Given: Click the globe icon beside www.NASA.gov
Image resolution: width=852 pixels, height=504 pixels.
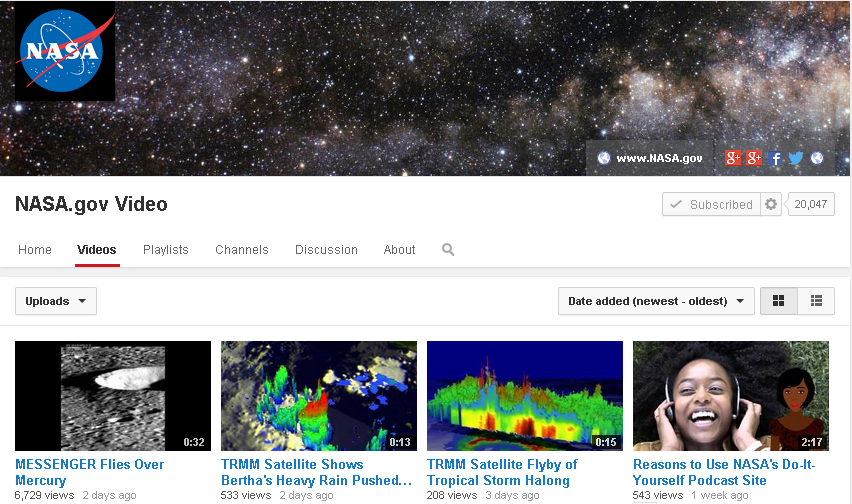Looking at the screenshot, I should (604, 158).
